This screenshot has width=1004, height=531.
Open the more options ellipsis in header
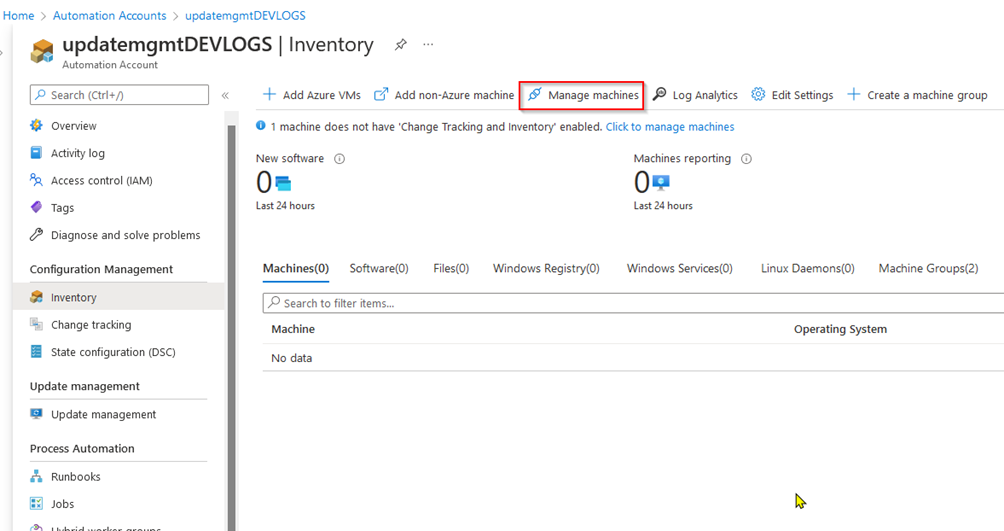[x=428, y=44]
